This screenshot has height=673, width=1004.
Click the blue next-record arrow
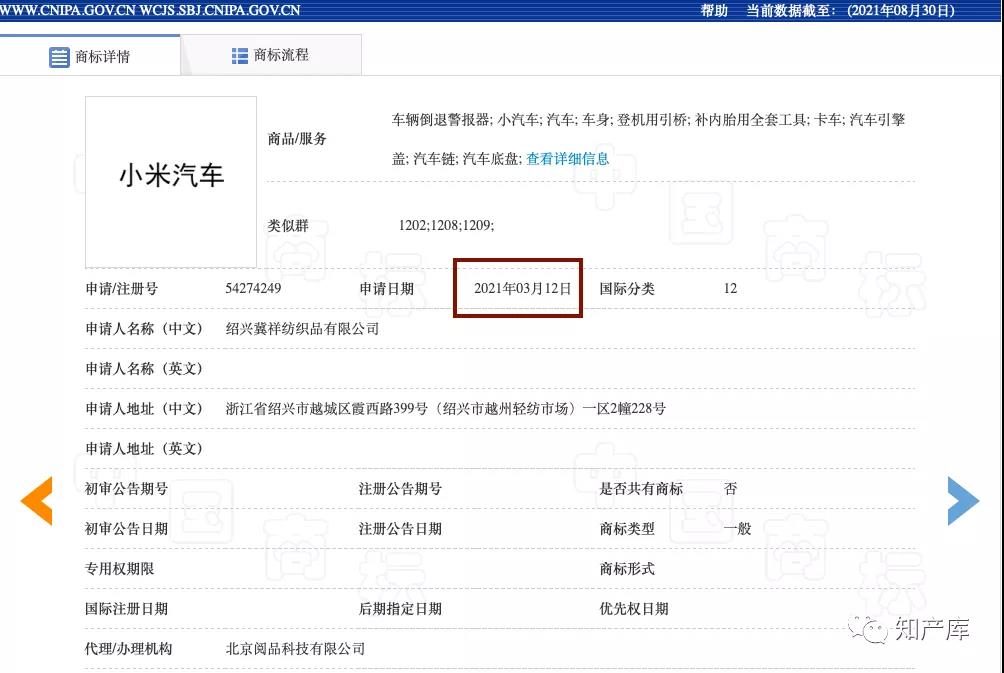[962, 500]
